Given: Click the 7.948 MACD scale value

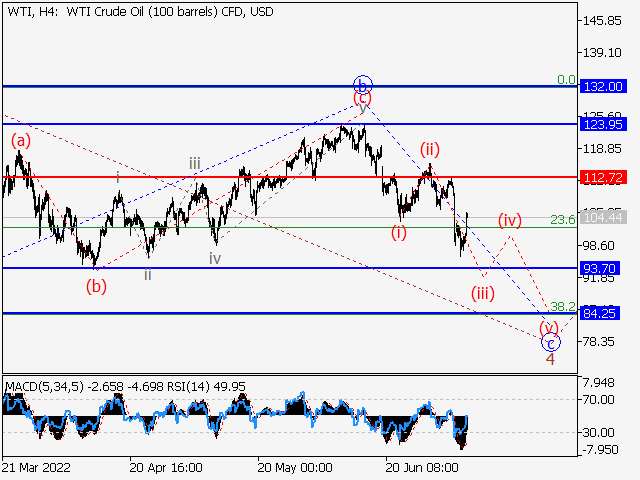Looking at the screenshot, I should coord(598,383).
